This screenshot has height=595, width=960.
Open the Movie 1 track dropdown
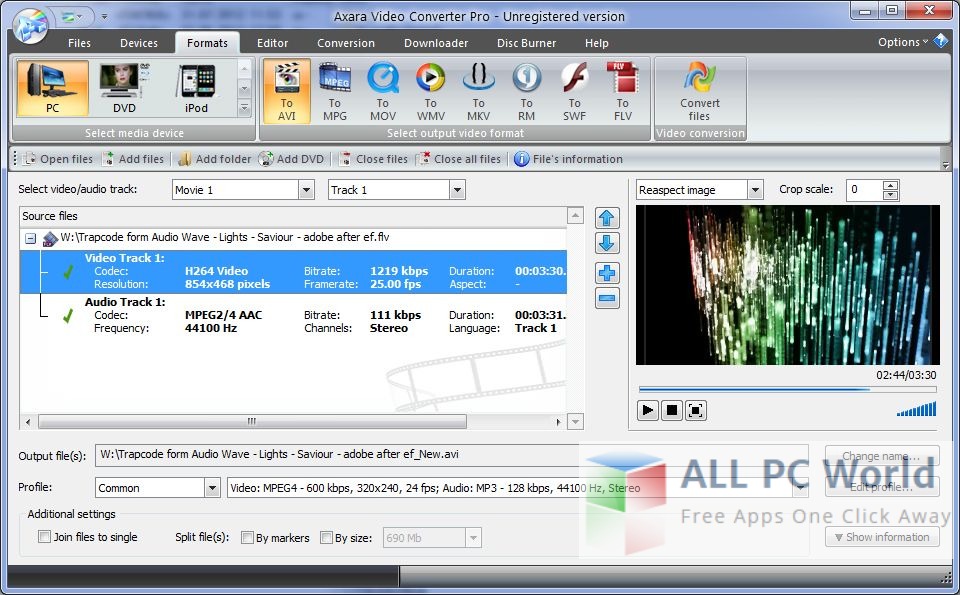coord(306,190)
